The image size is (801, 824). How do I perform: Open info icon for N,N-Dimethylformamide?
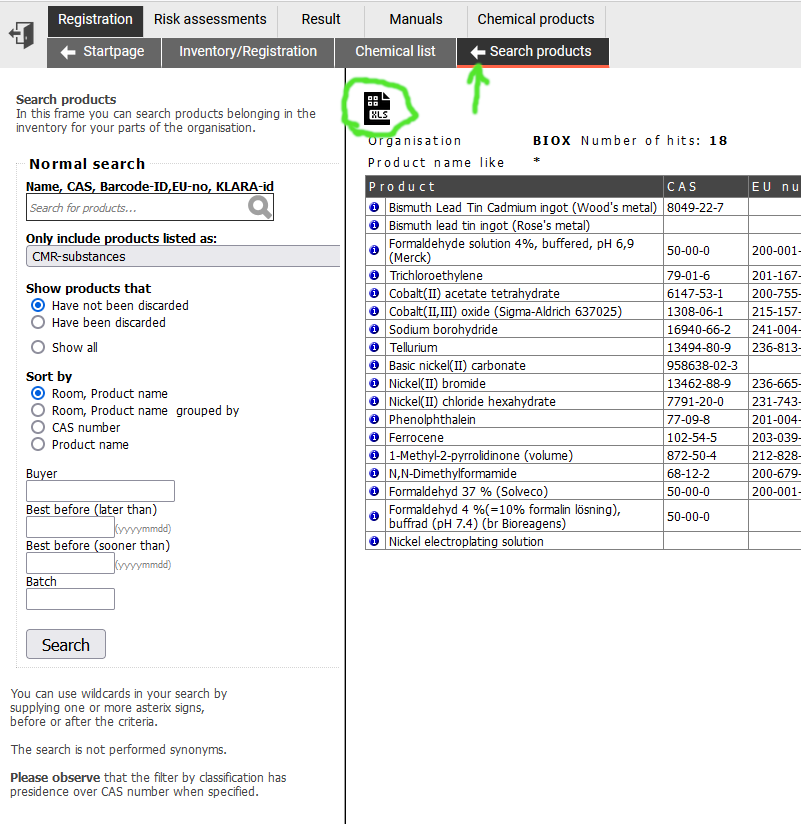click(x=374, y=473)
